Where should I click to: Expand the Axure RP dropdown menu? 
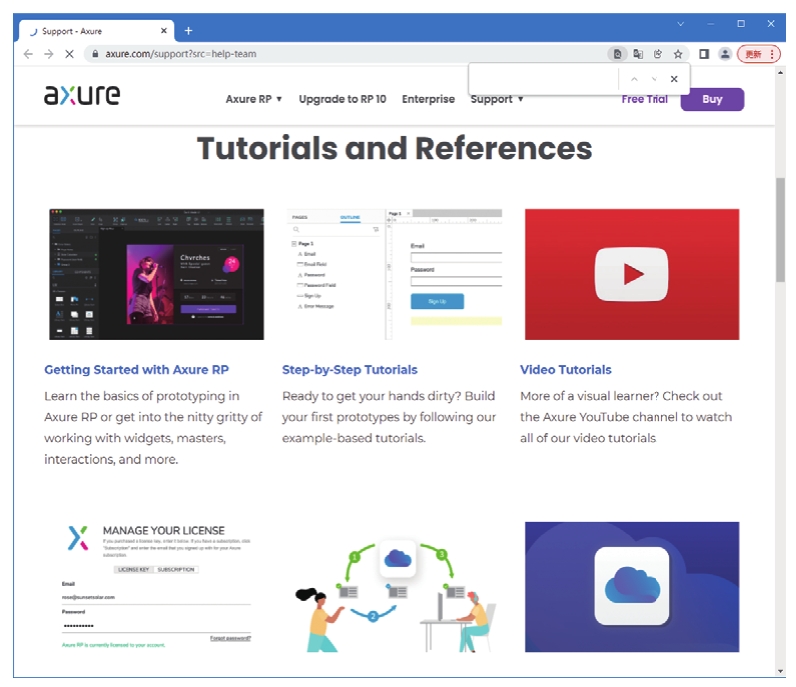coord(254,99)
